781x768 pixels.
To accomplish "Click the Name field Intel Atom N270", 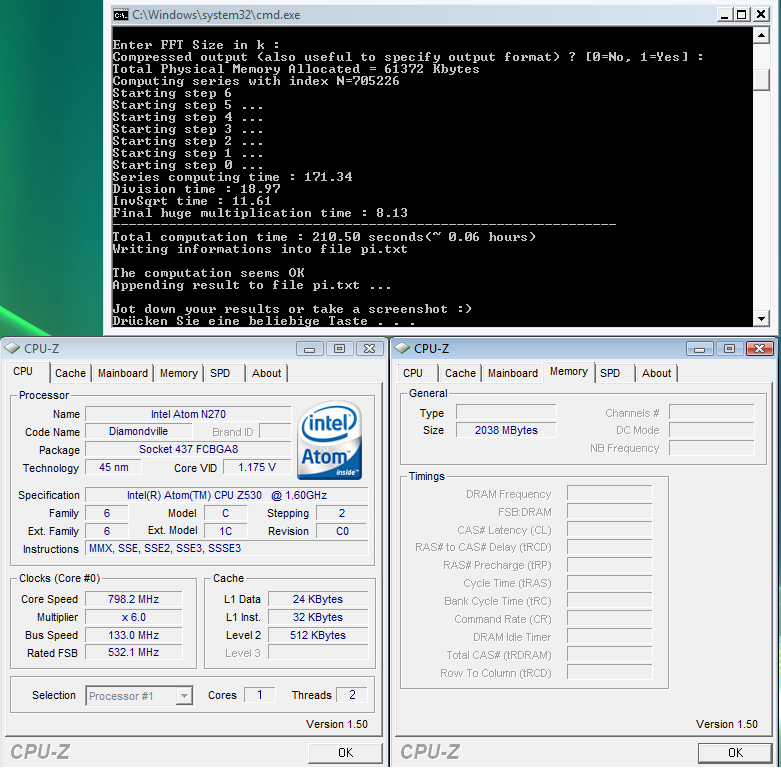I will [188, 414].
